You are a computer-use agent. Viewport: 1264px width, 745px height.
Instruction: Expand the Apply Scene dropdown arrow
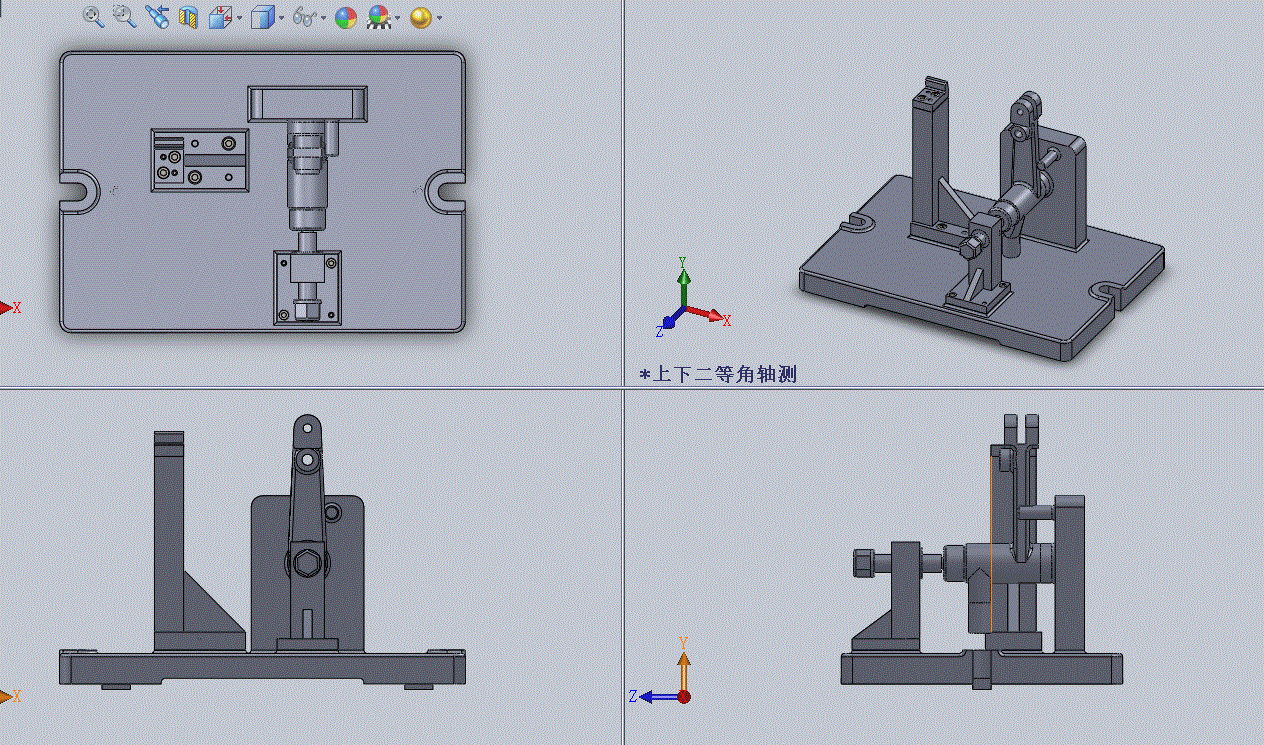398,18
